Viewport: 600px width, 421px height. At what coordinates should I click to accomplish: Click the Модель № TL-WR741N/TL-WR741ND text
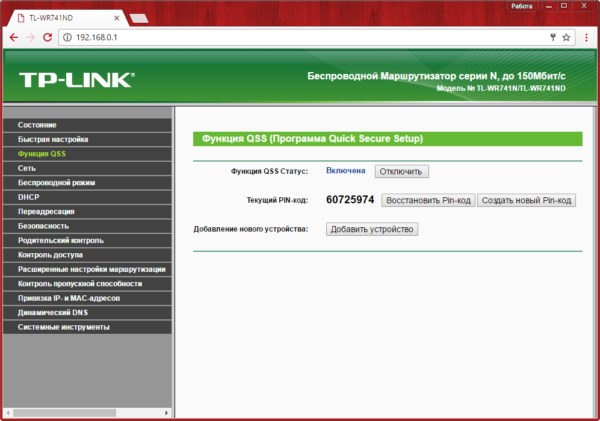click(x=501, y=88)
